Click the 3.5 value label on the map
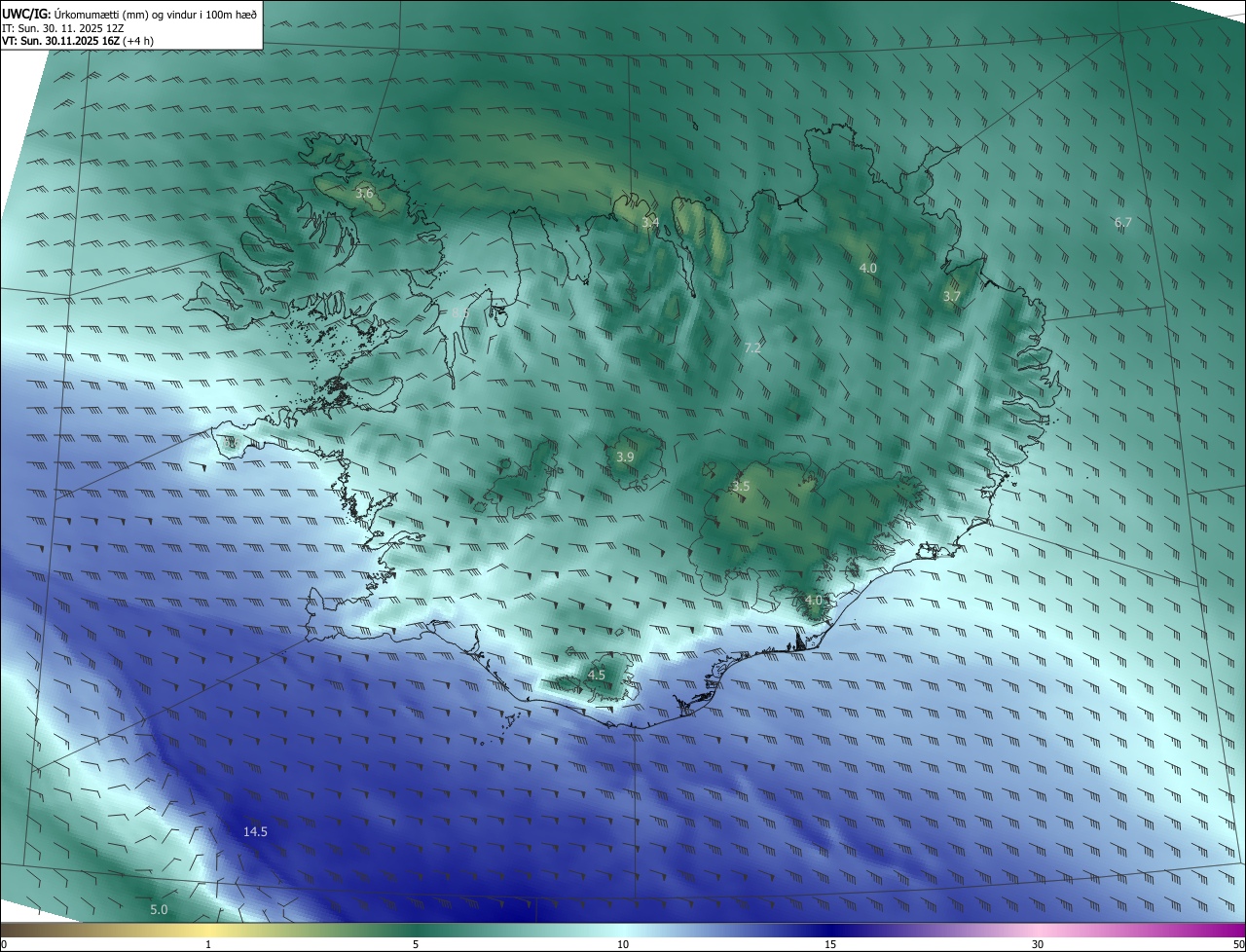Screen dimensions: 1246x952 (x=741, y=486)
